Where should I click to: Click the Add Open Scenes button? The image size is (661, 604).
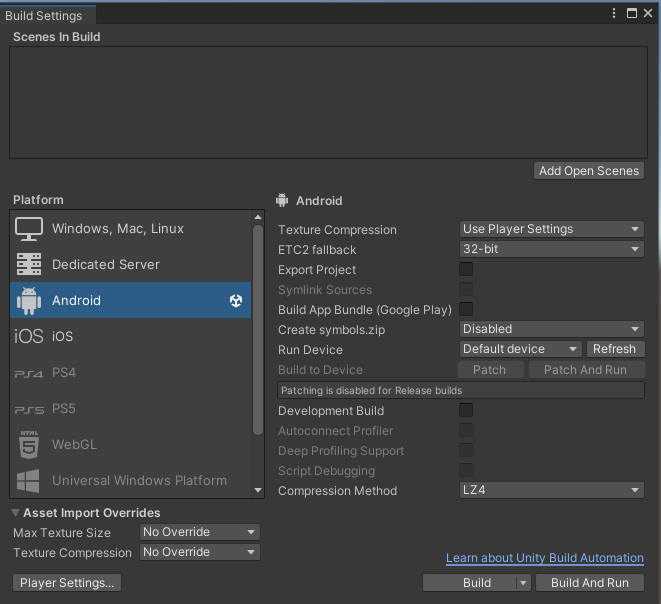coord(589,171)
